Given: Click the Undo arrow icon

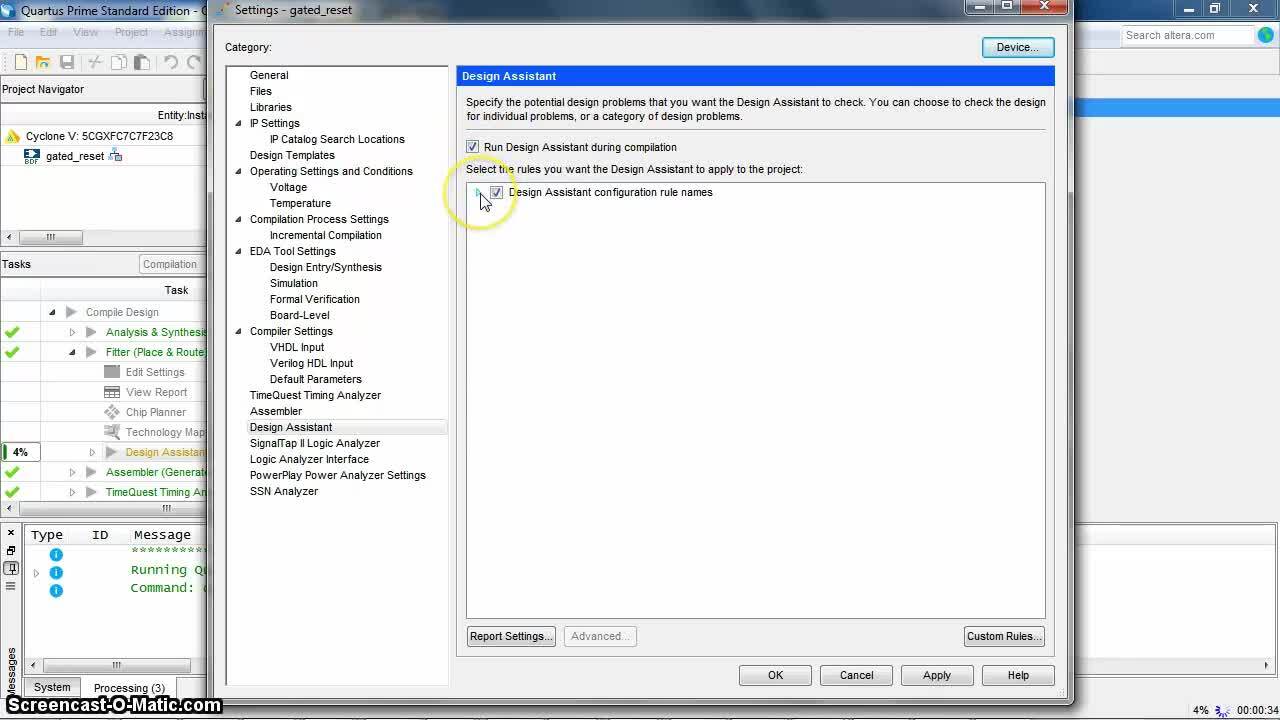Looking at the screenshot, I should click(171, 62).
